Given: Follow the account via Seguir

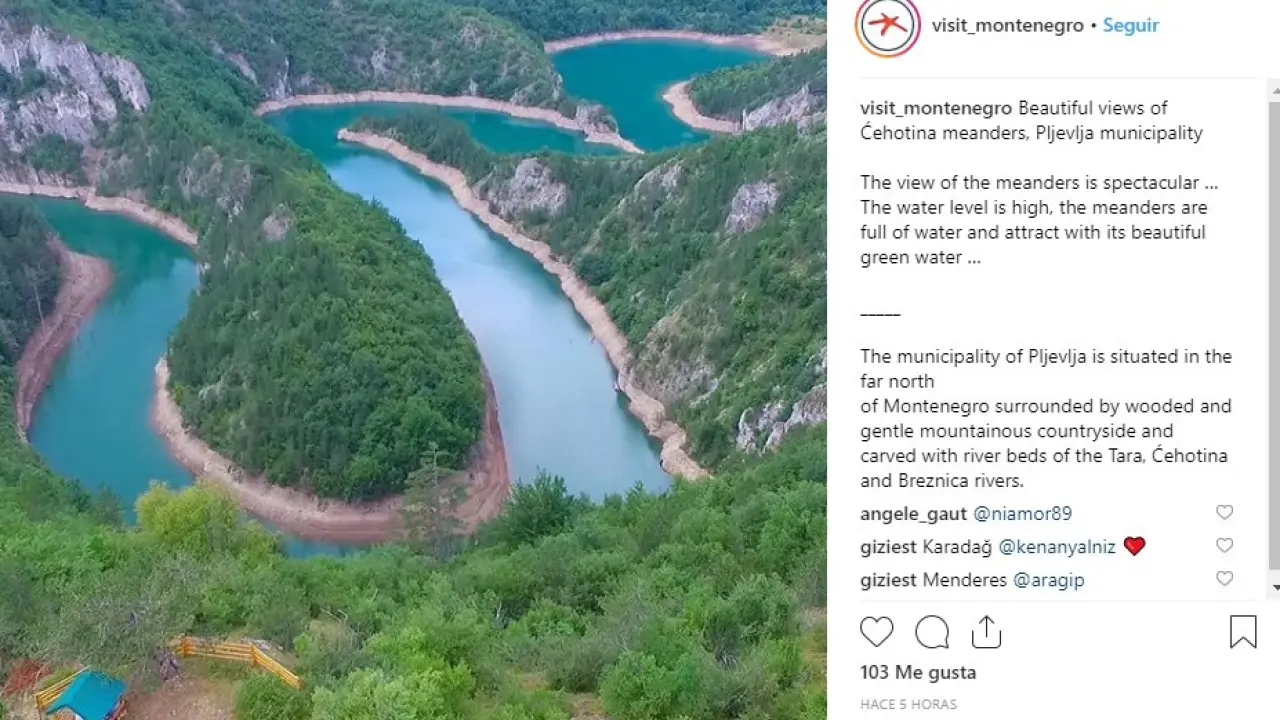Looking at the screenshot, I should click(x=1131, y=26).
